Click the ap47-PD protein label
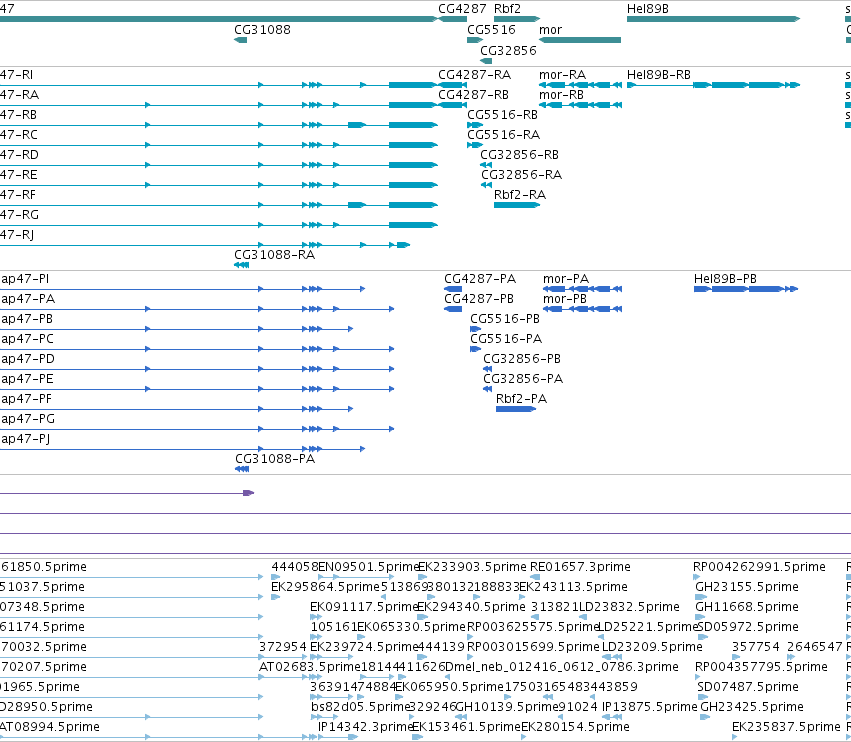 coord(28,359)
